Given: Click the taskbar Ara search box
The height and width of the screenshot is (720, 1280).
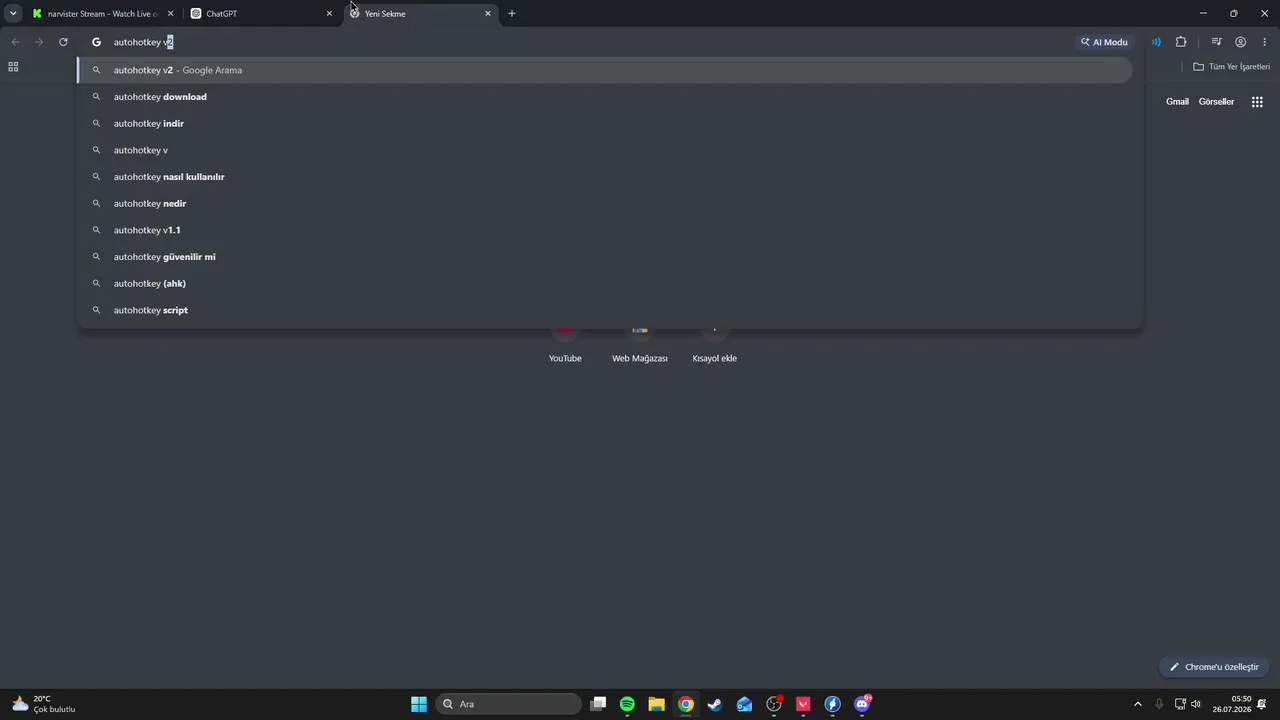Looking at the screenshot, I should point(508,704).
